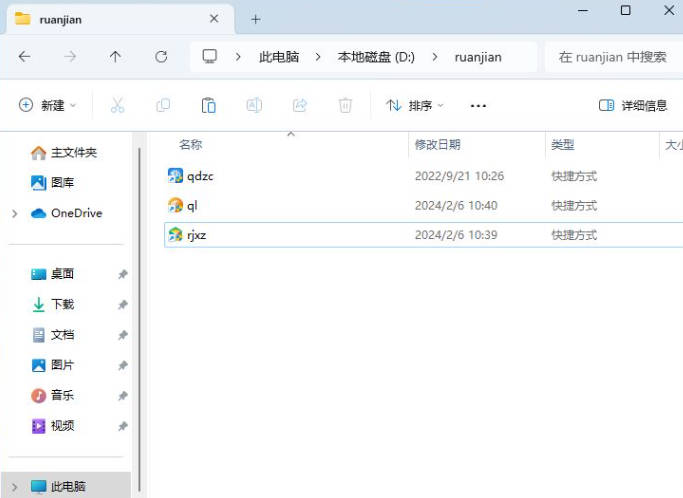Open 文档 in the sidebar

click(52, 335)
